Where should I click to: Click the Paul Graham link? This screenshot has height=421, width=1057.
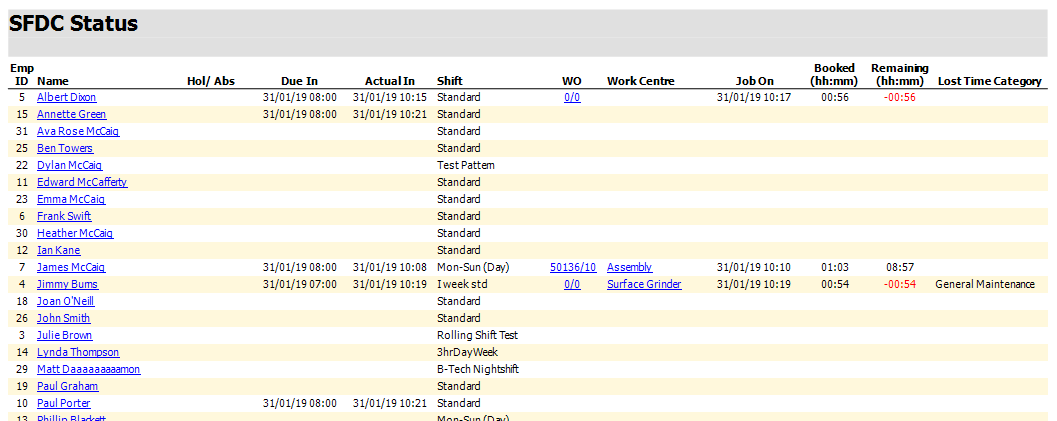click(67, 387)
